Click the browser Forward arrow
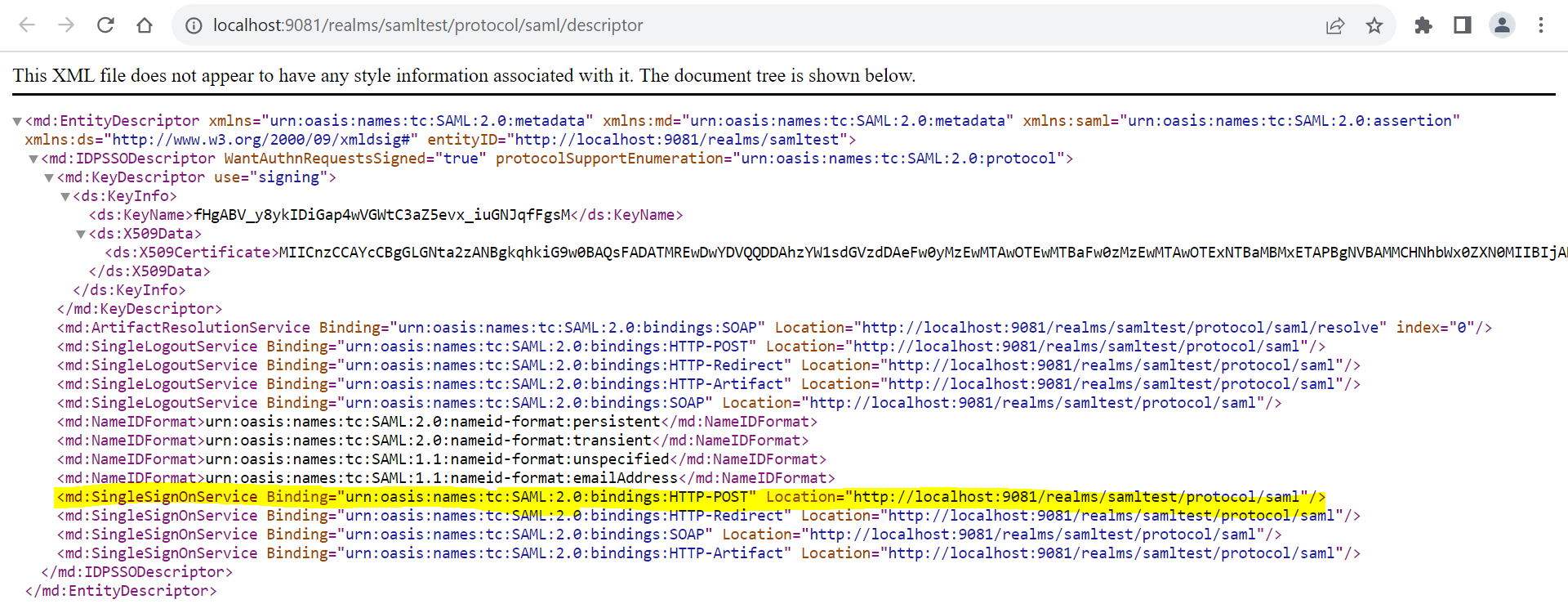Viewport: 1568px width, 604px height. click(x=66, y=25)
